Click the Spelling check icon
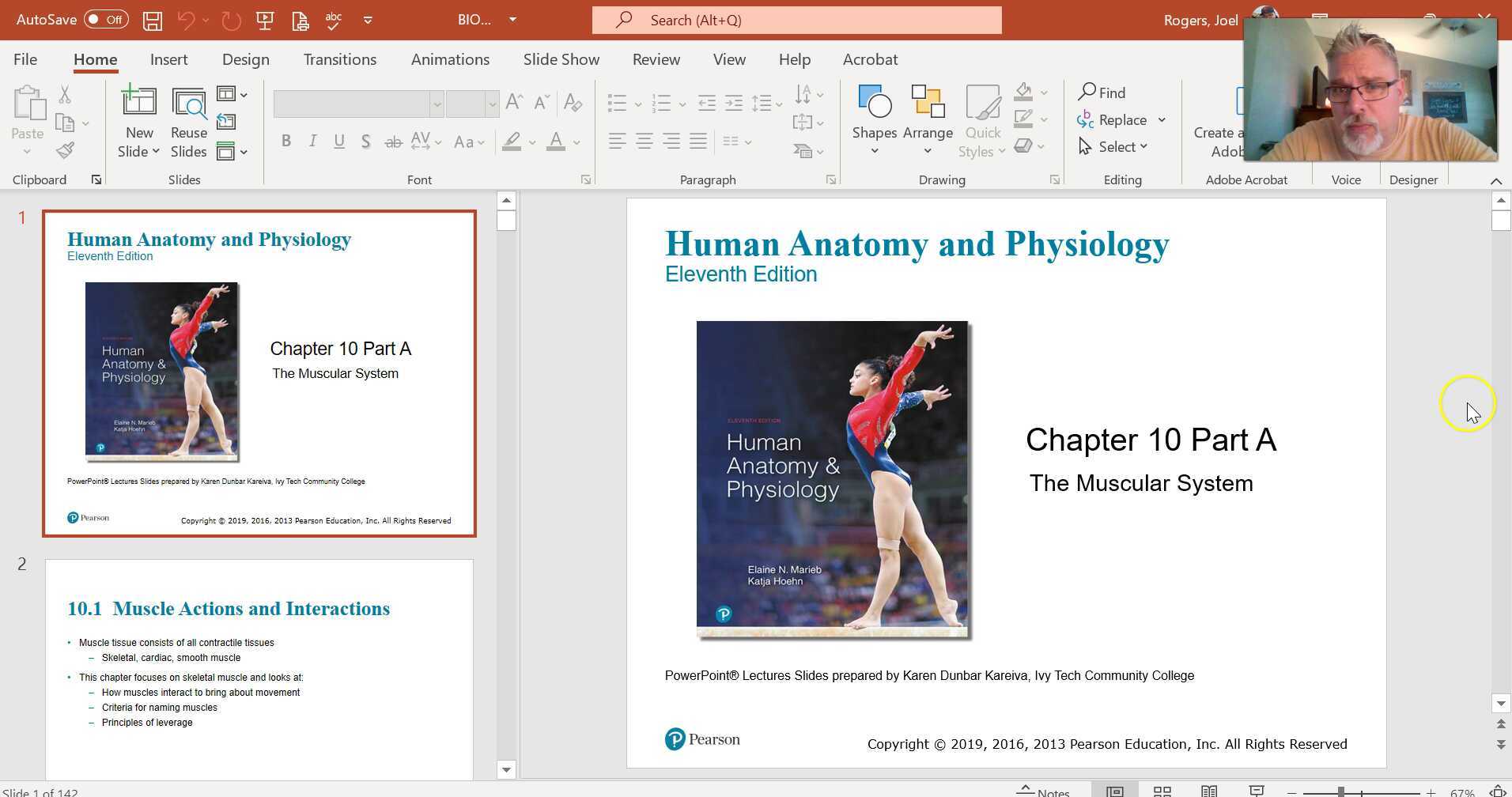 click(x=333, y=20)
